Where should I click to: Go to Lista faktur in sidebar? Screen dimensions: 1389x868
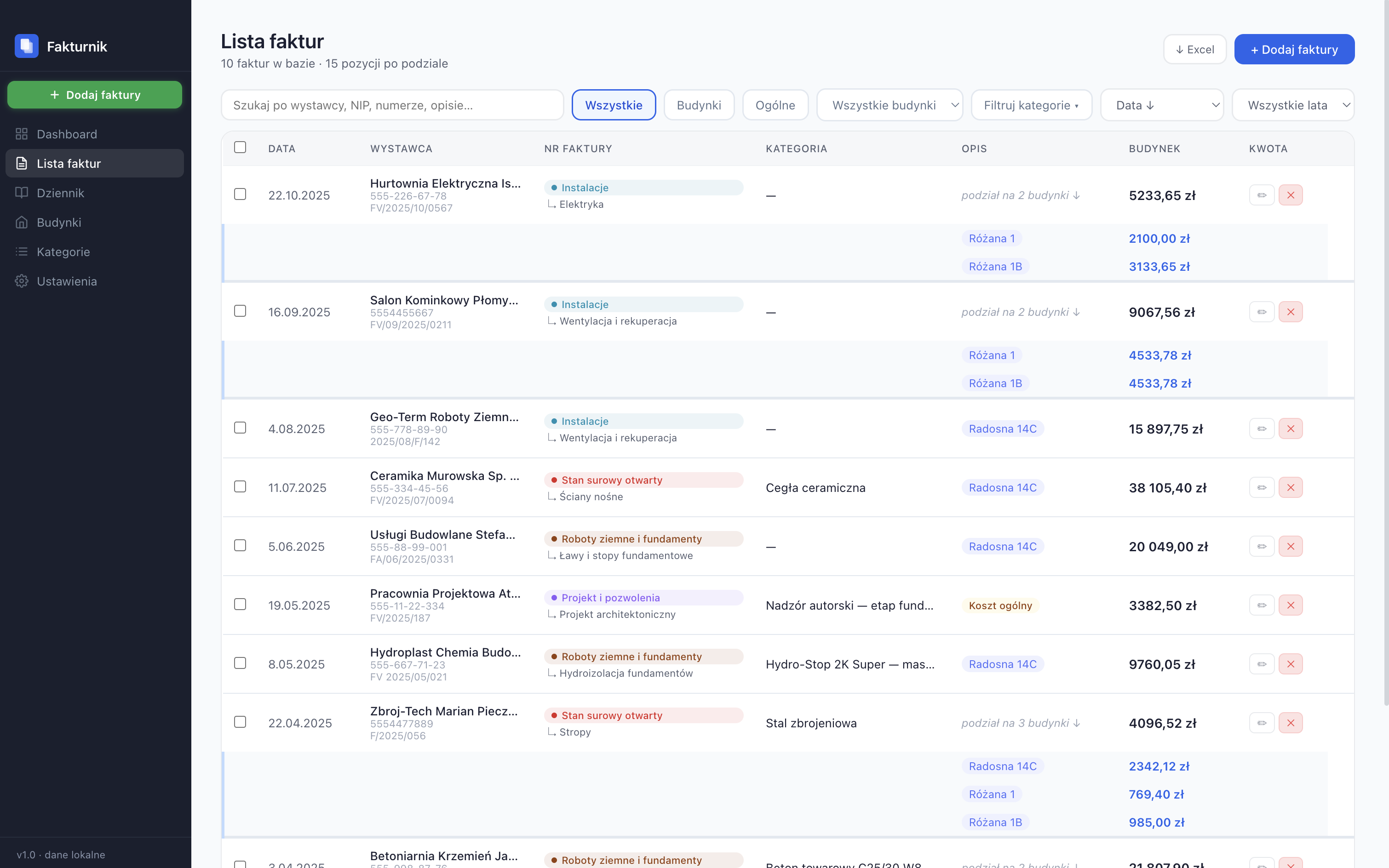95,164
